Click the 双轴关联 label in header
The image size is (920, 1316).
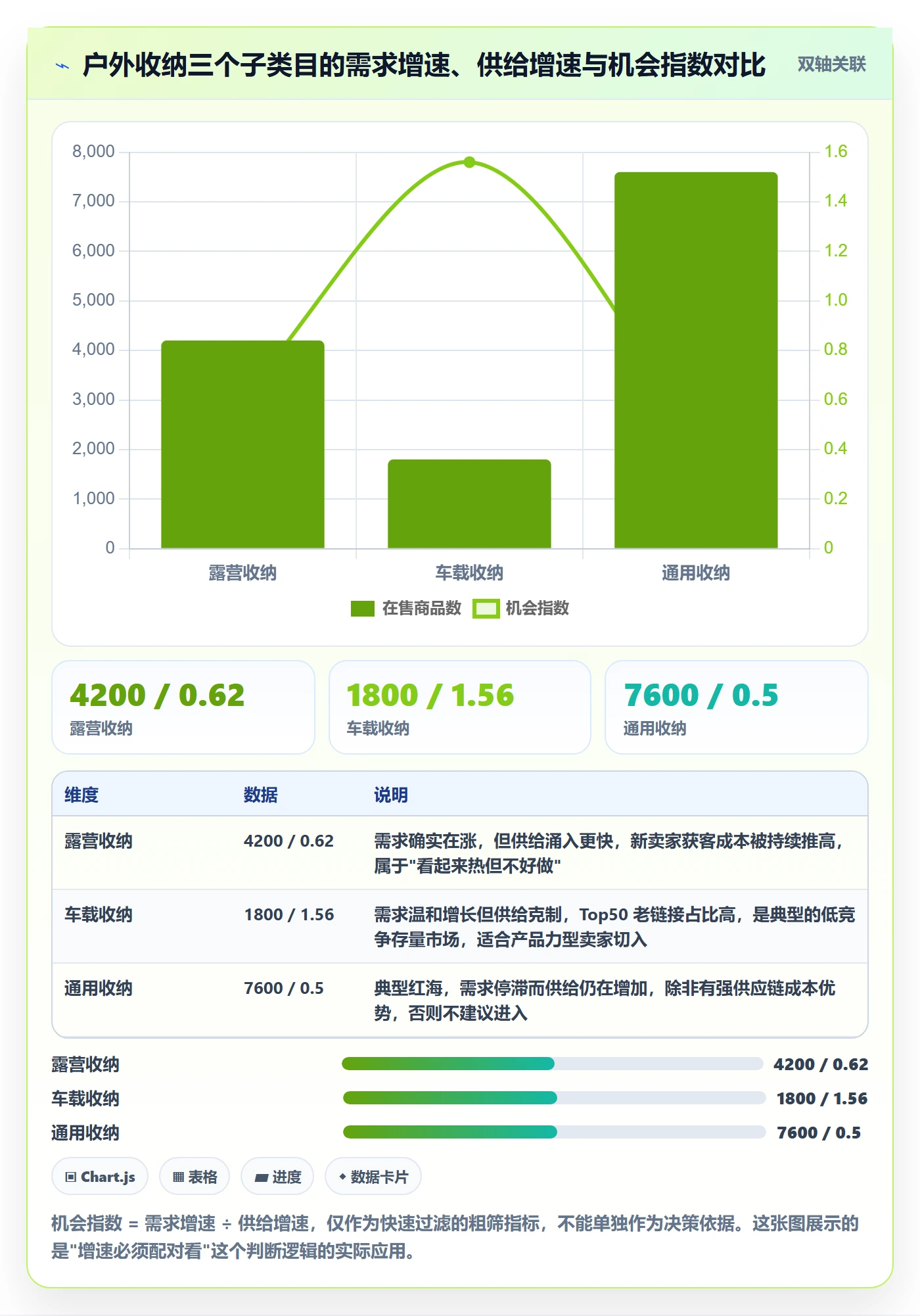tap(831, 64)
